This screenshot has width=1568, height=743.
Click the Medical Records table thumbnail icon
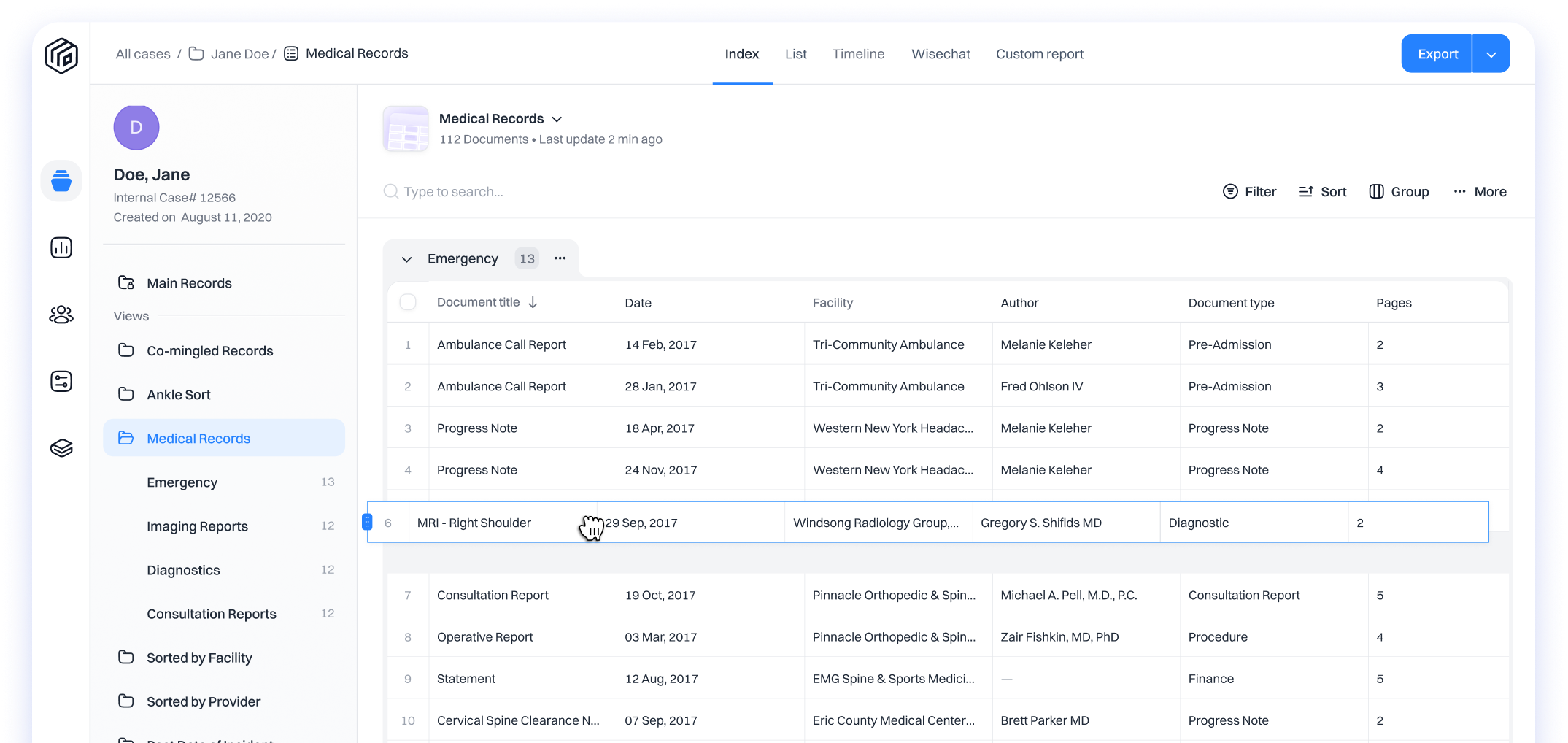pyautogui.click(x=406, y=128)
